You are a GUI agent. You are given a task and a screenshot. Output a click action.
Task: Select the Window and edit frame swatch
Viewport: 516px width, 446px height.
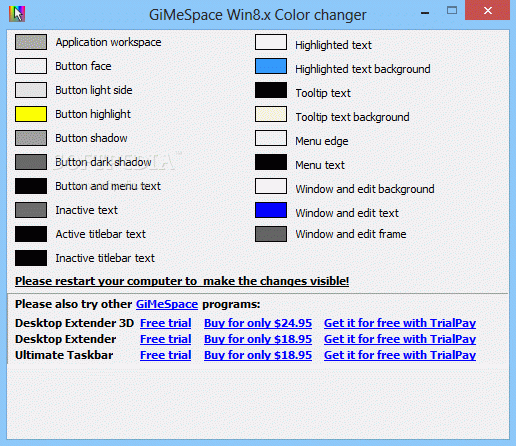pos(271,234)
